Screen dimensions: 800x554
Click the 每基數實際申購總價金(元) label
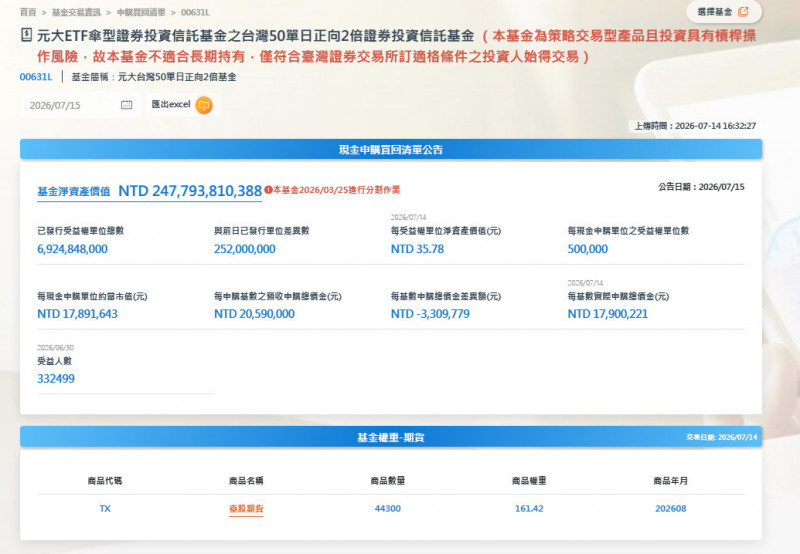coord(618,296)
